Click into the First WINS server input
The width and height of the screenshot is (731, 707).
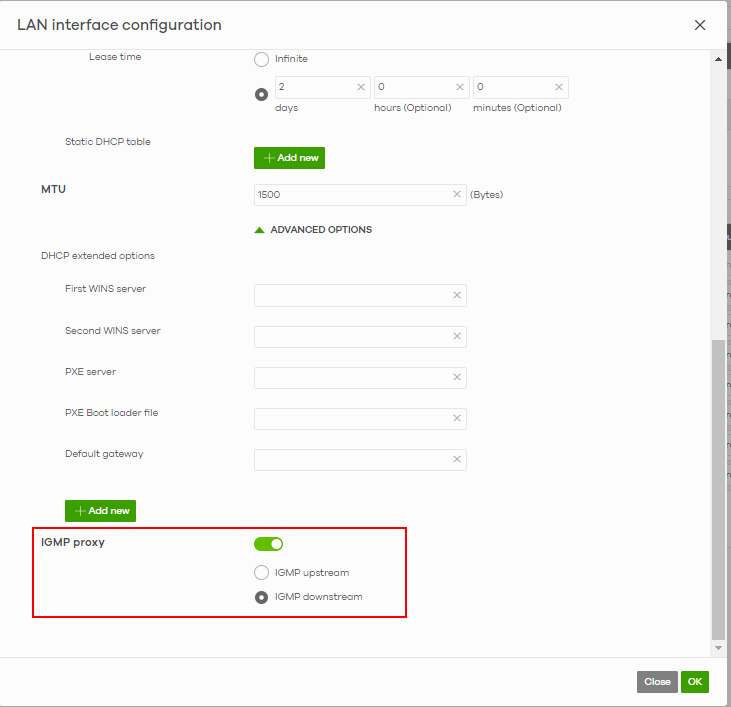[350, 295]
